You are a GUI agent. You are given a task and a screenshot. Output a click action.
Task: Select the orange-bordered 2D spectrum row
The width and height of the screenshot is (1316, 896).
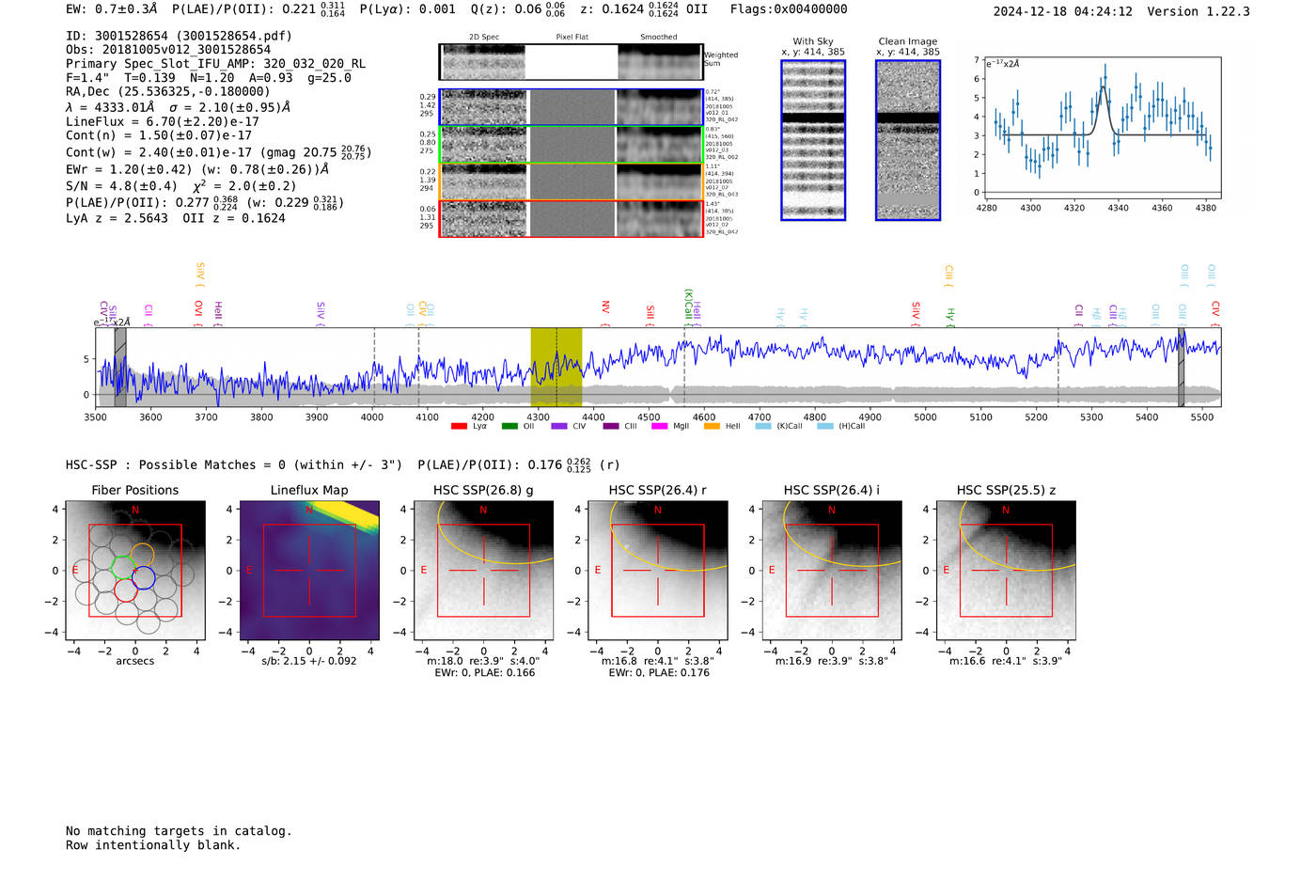[x=572, y=181]
